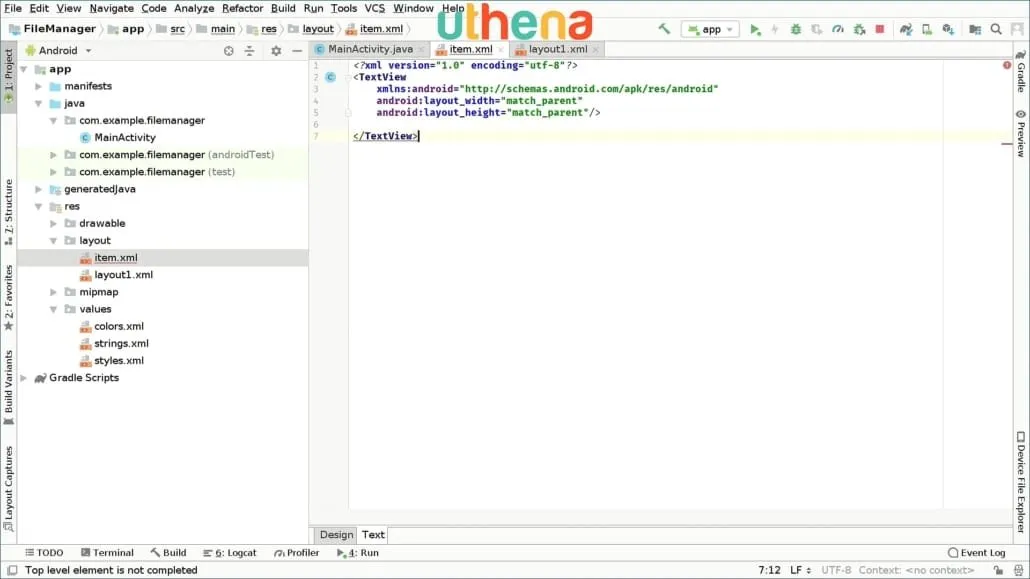
Task: Click Run with Coverage icon
Action: (x=817, y=30)
